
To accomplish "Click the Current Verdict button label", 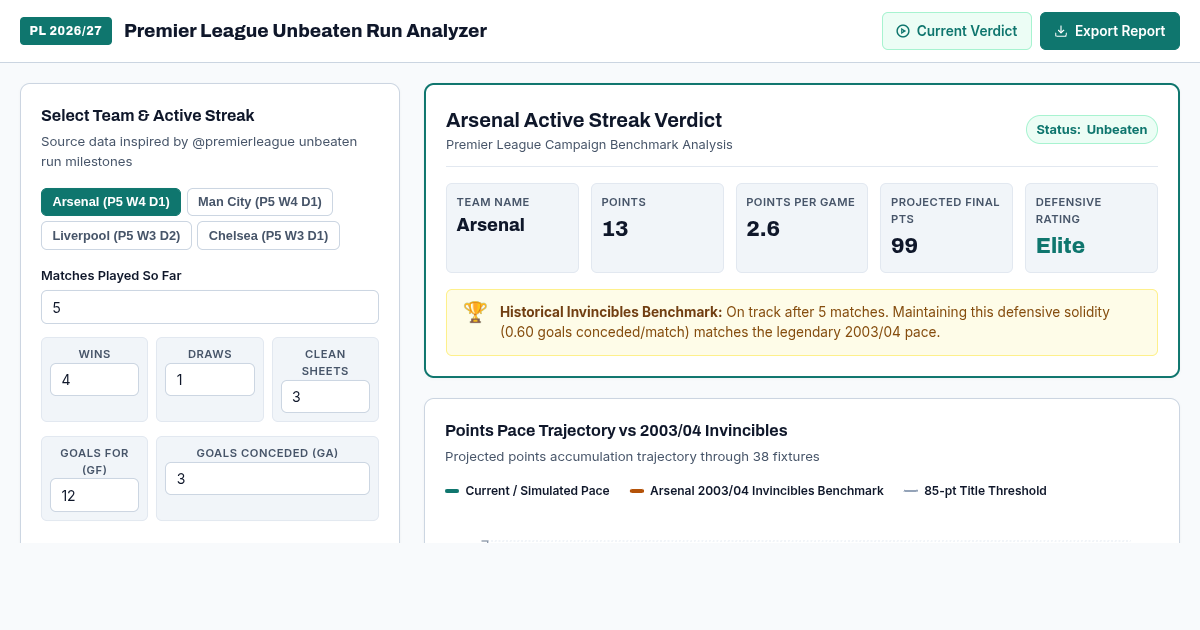I will 967,31.
